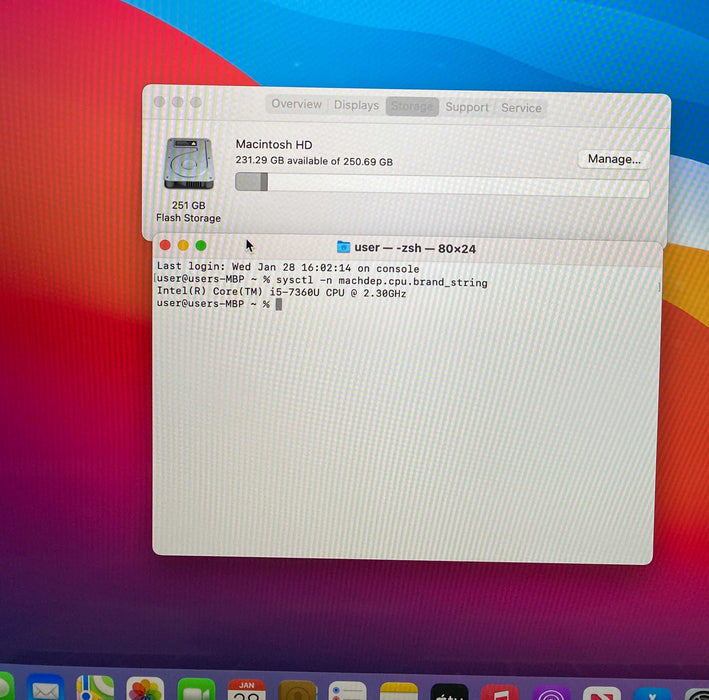
Task: Click the Terminal title user — -zsh — 80×24
Action: [x=415, y=248]
